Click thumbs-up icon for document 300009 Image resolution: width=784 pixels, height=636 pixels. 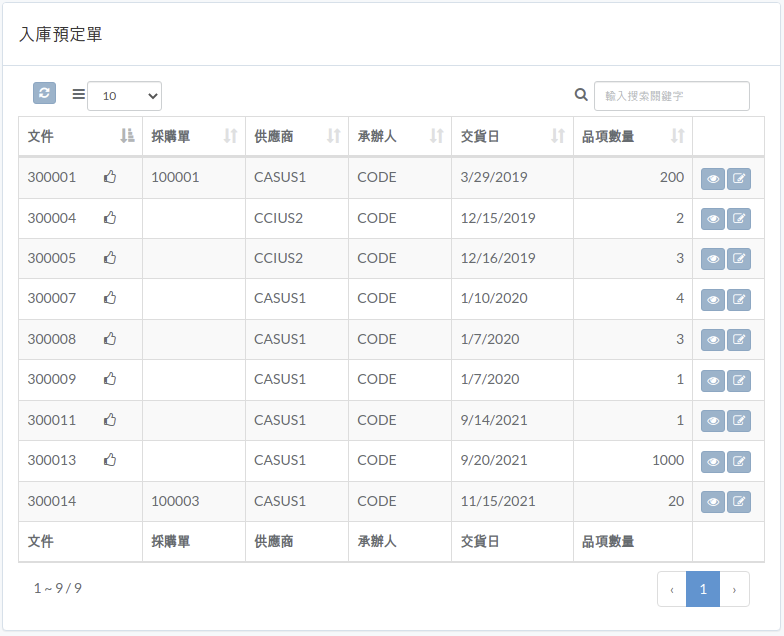[x=110, y=378]
